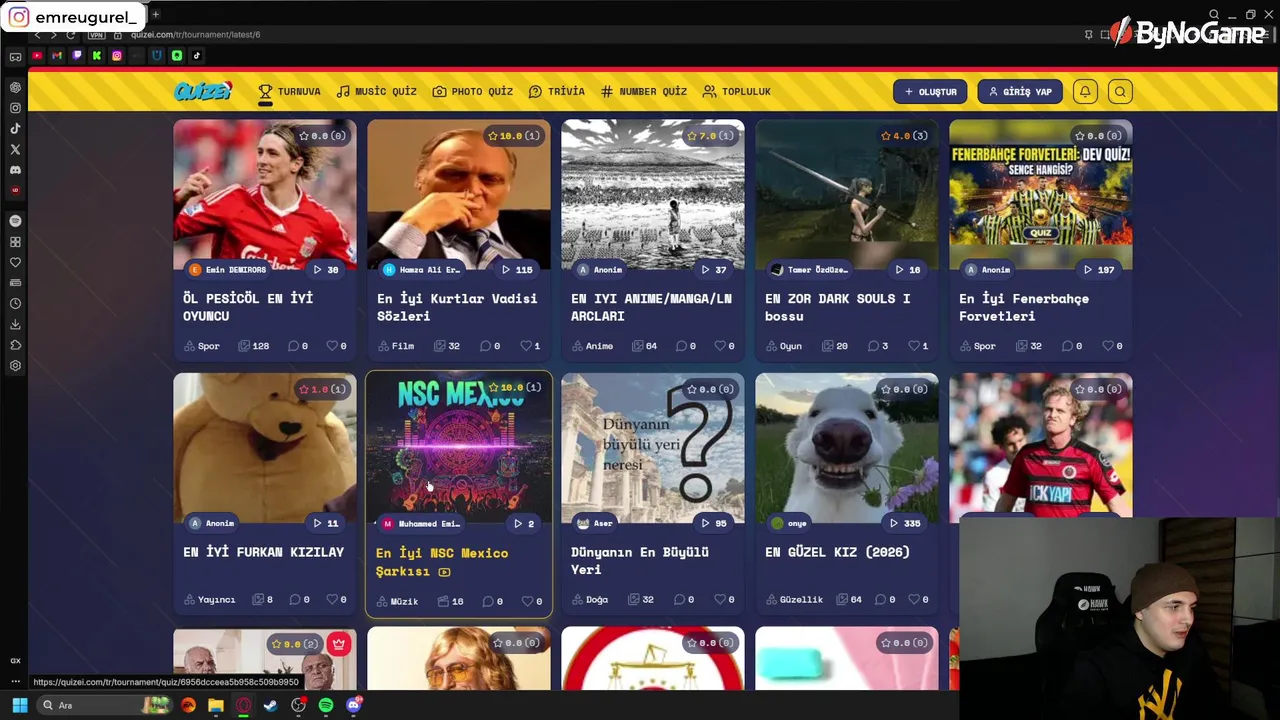Screen dimensions: 1280x720
Task: Open notifications bell on Quizei
Action: [x=1085, y=91]
